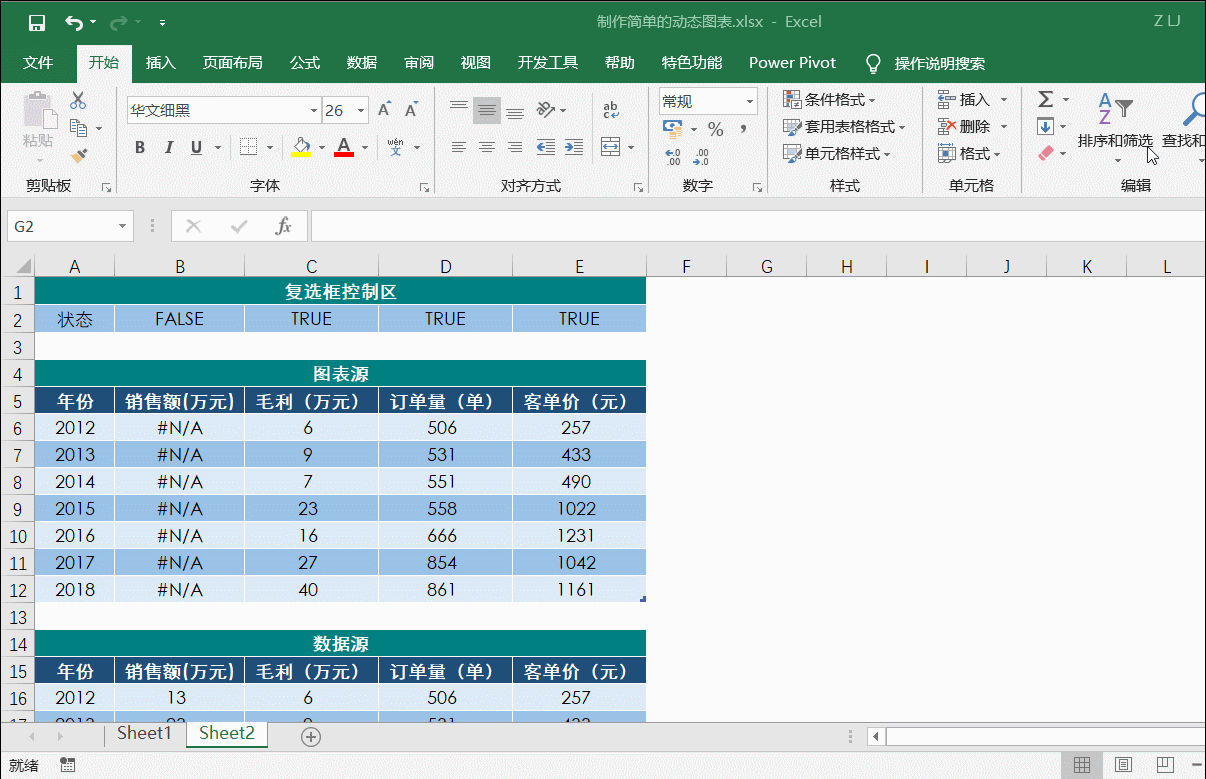
Task: Toggle bold formatting
Action: tap(140, 148)
